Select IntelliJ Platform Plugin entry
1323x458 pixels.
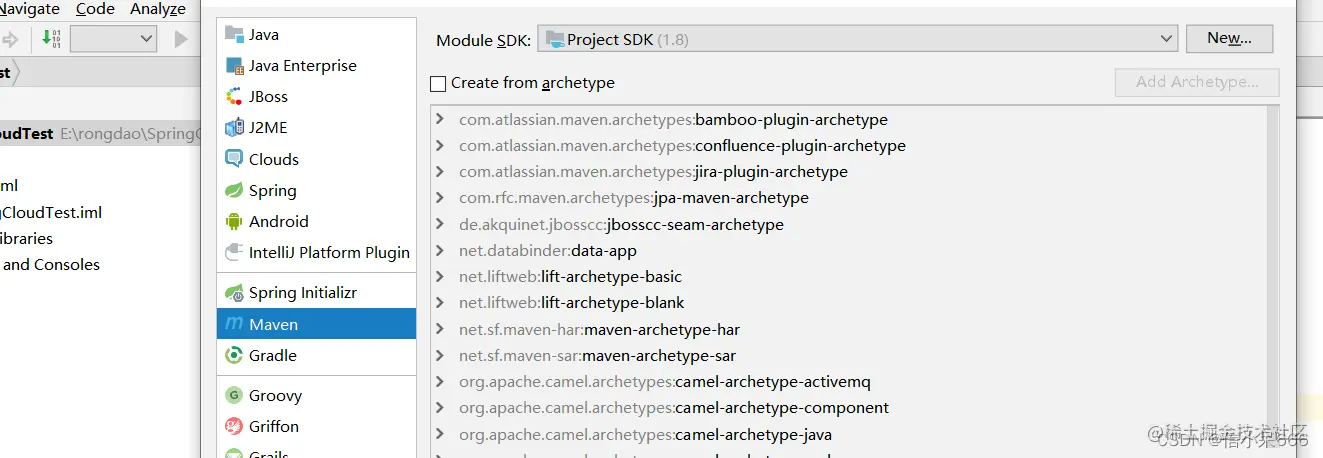316,253
